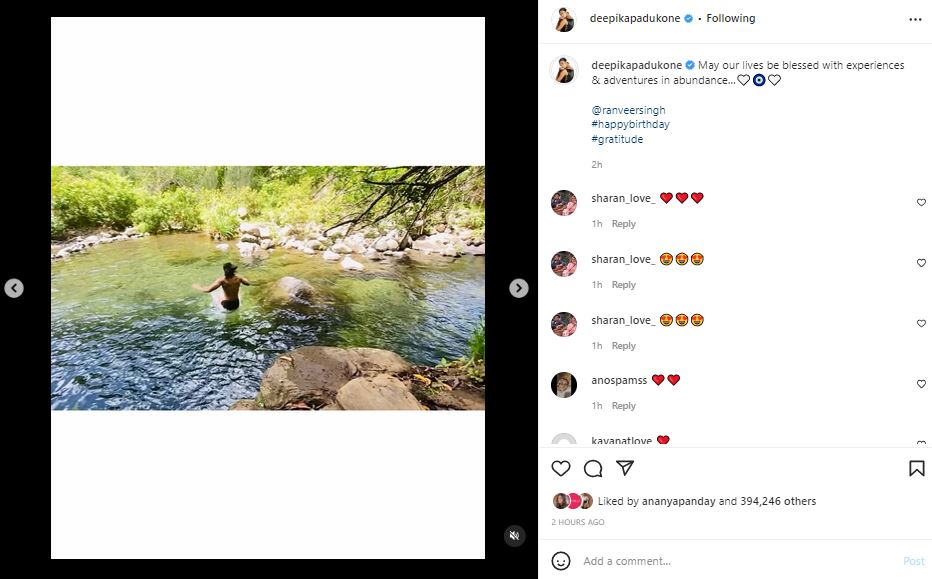Click the Post comment button
This screenshot has height=579, width=932.
[x=913, y=561]
